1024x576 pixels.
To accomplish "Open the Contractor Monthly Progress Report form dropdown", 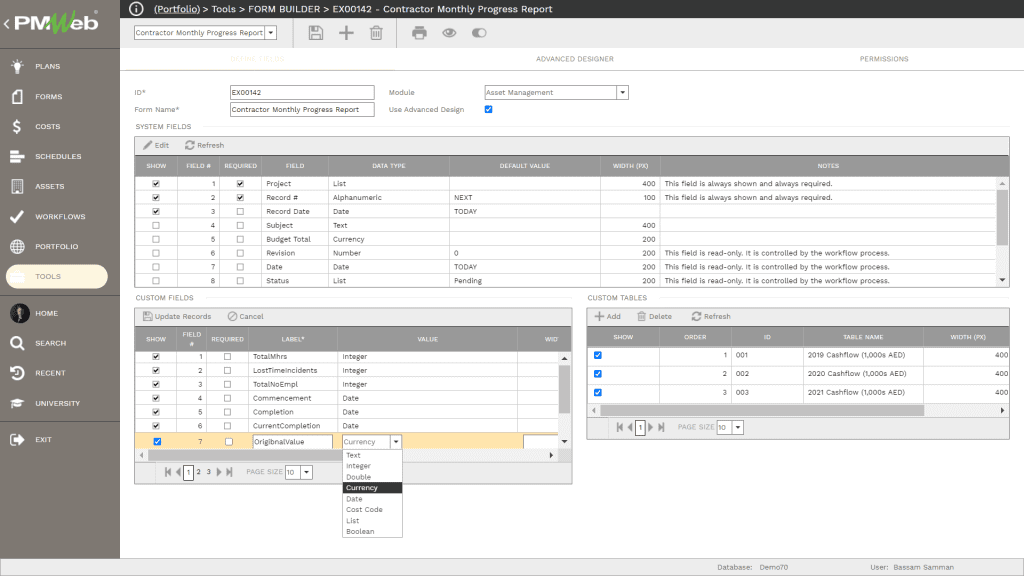I will (x=270, y=33).
